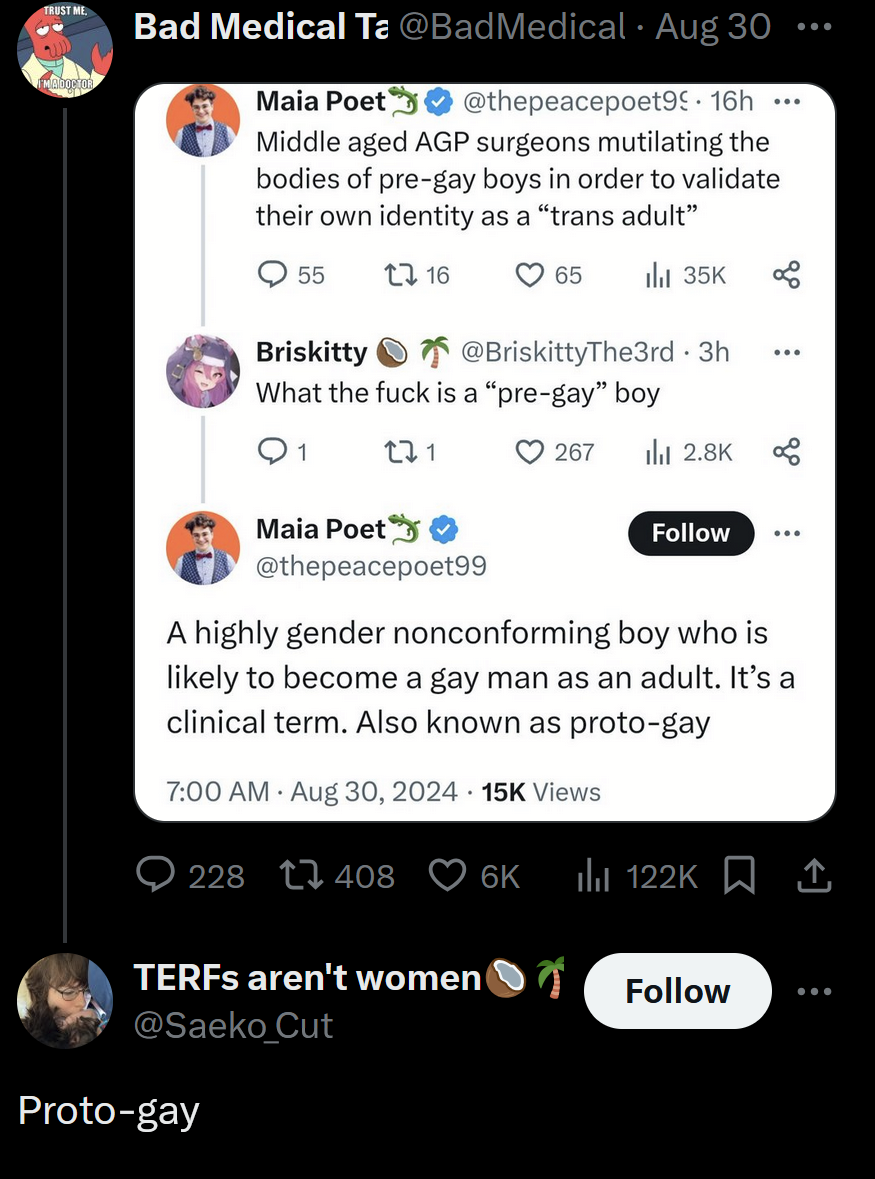Open the @Saeko_Cut profile handle
Image resolution: width=875 pixels, height=1179 pixels.
[233, 1025]
